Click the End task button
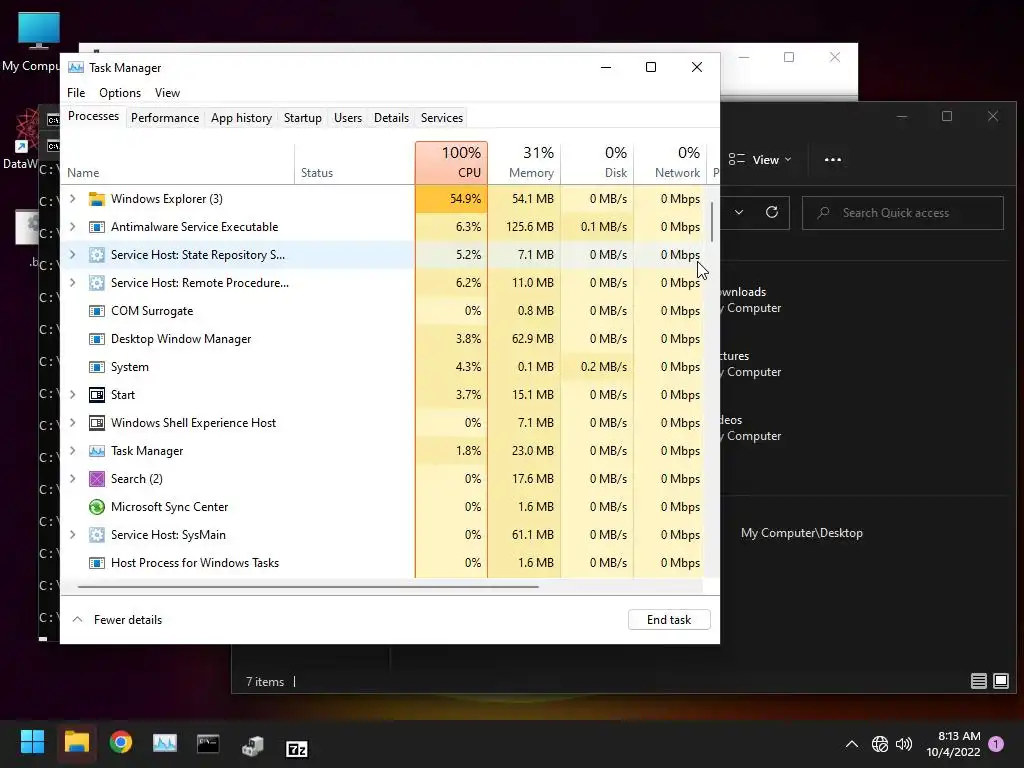 (x=669, y=620)
